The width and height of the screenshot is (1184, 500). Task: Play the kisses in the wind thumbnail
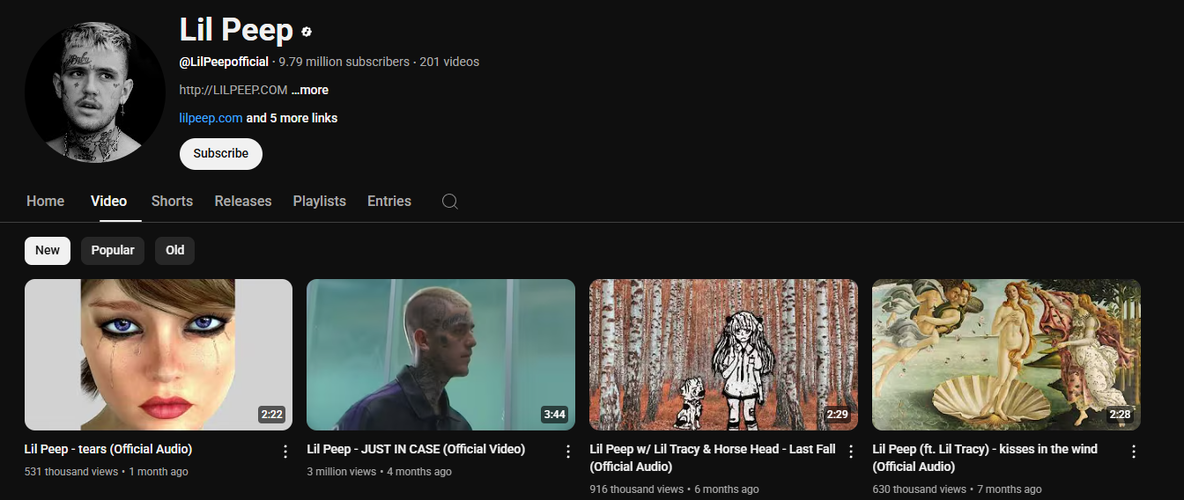click(1006, 354)
